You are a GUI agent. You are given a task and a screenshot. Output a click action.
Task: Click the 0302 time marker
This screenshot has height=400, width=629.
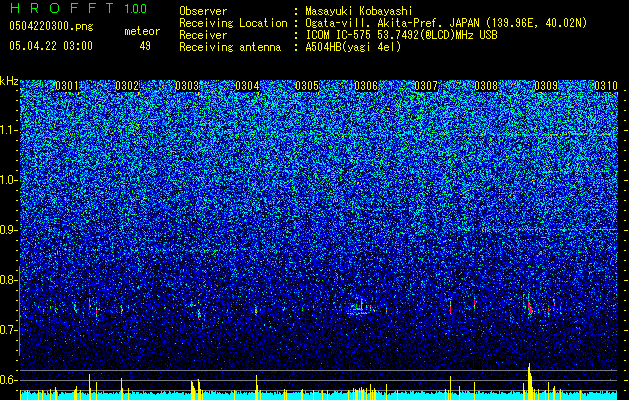click(x=127, y=86)
